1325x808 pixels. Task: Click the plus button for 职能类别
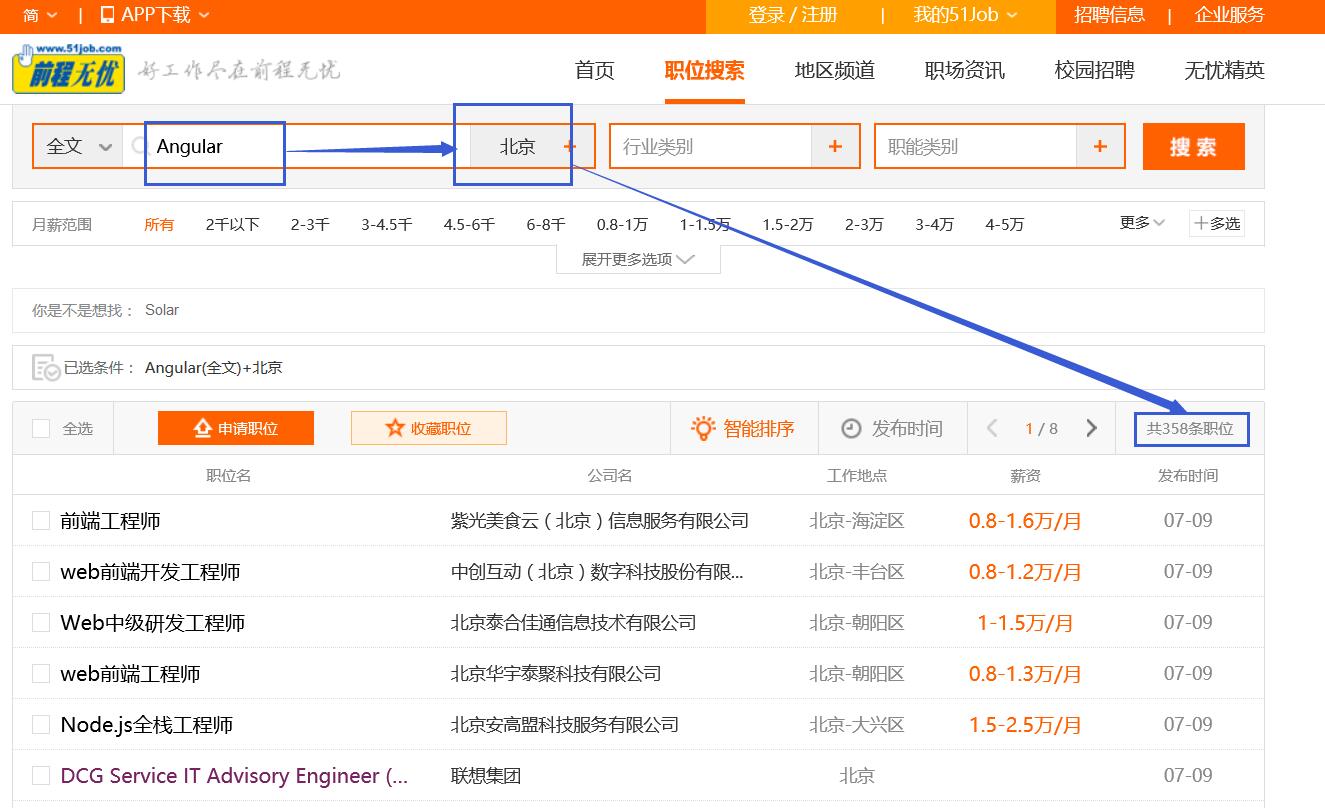[1100, 147]
